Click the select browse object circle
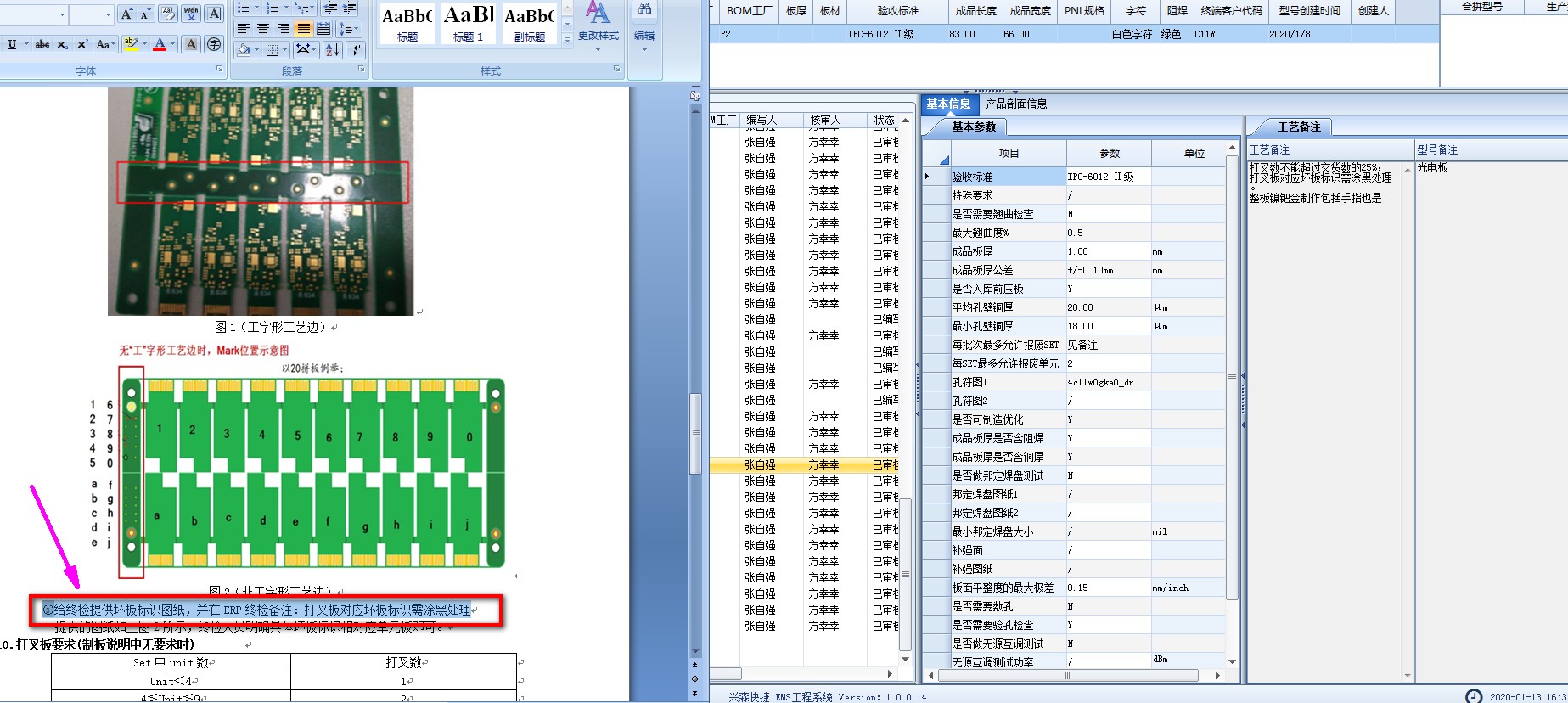Screen dimensions: 1568x703 pos(695,679)
